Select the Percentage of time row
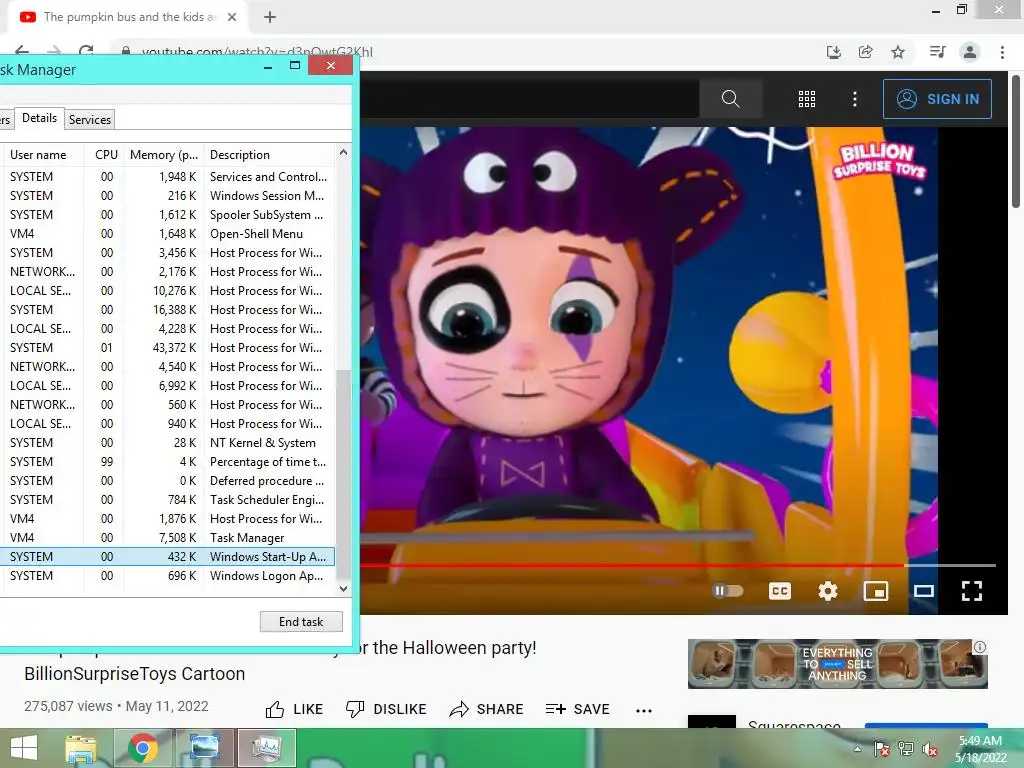The image size is (1024, 768). coord(167,462)
